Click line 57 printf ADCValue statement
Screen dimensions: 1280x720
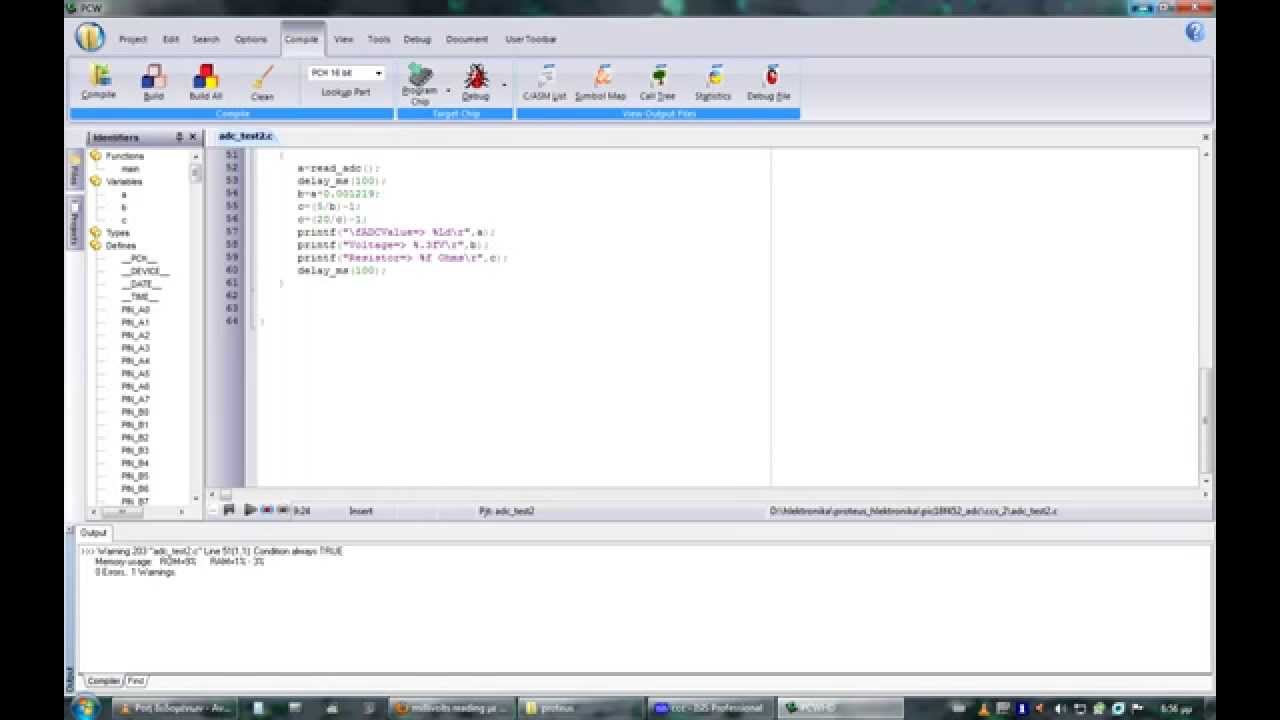coord(396,232)
